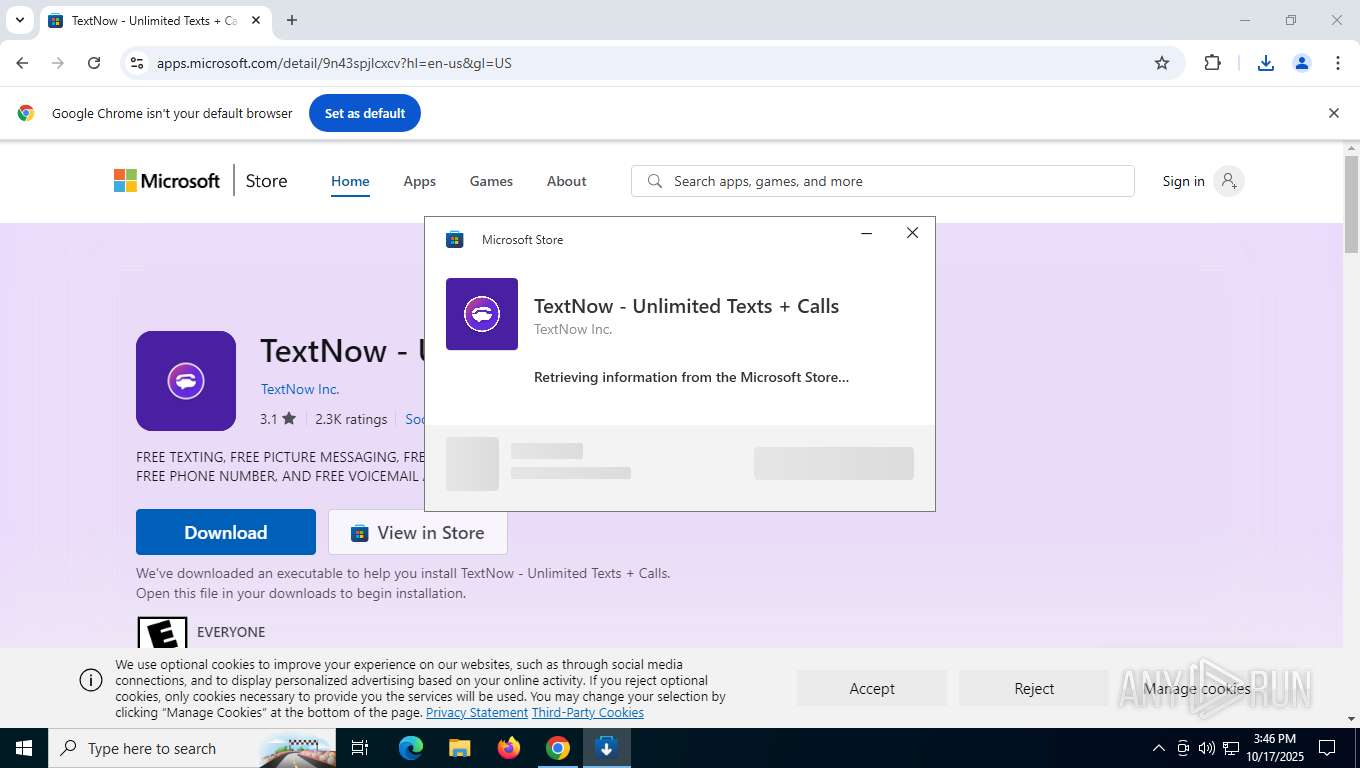
Task: Click the 2.3K ratings text
Action: pos(351,419)
